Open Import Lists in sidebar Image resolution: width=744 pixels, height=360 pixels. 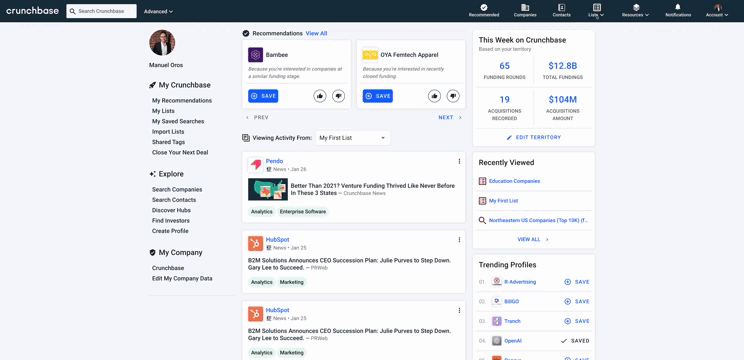[x=168, y=132]
